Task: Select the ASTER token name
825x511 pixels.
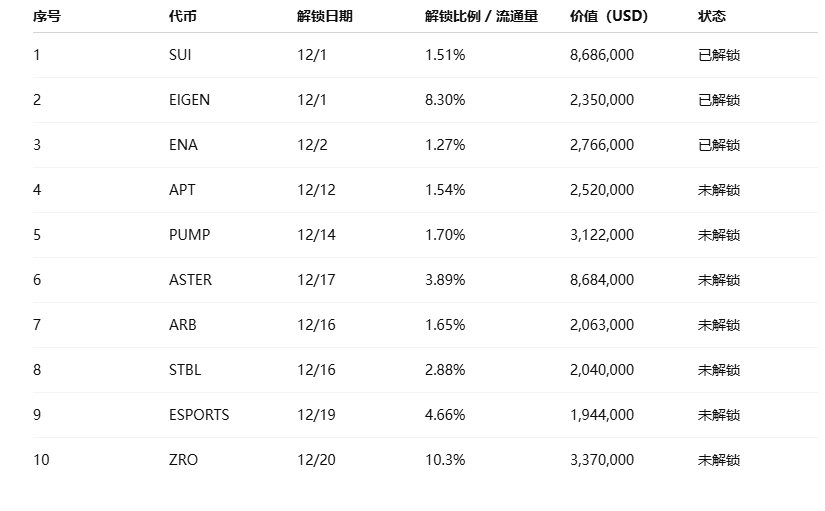Action: [x=190, y=280]
